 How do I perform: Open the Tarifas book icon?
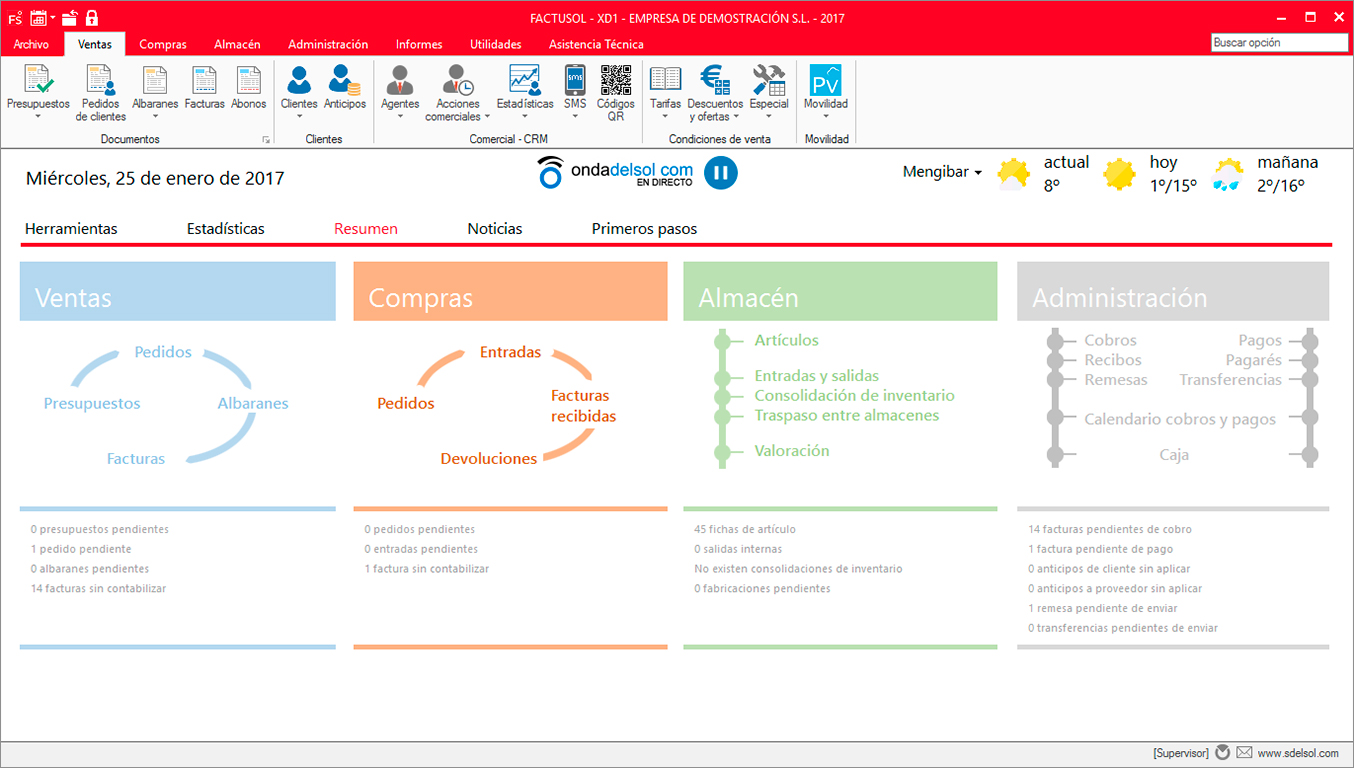point(665,80)
